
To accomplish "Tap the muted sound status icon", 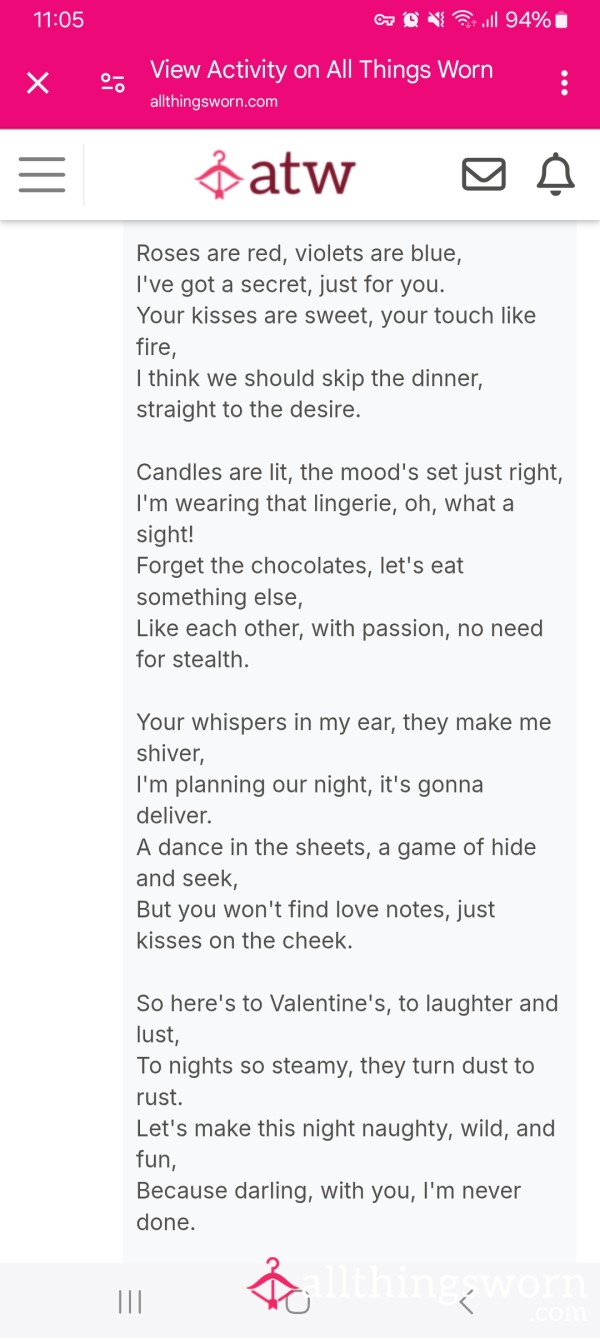I will (x=437, y=20).
